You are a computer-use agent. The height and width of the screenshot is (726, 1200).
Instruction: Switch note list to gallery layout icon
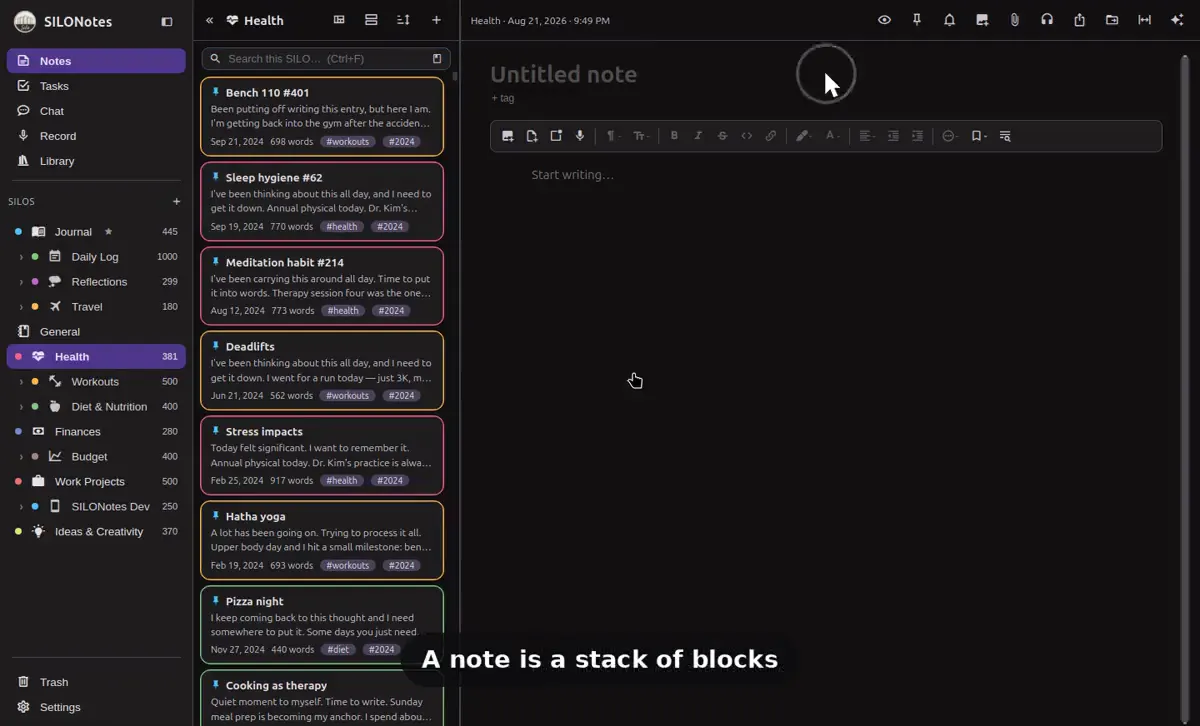click(339, 20)
